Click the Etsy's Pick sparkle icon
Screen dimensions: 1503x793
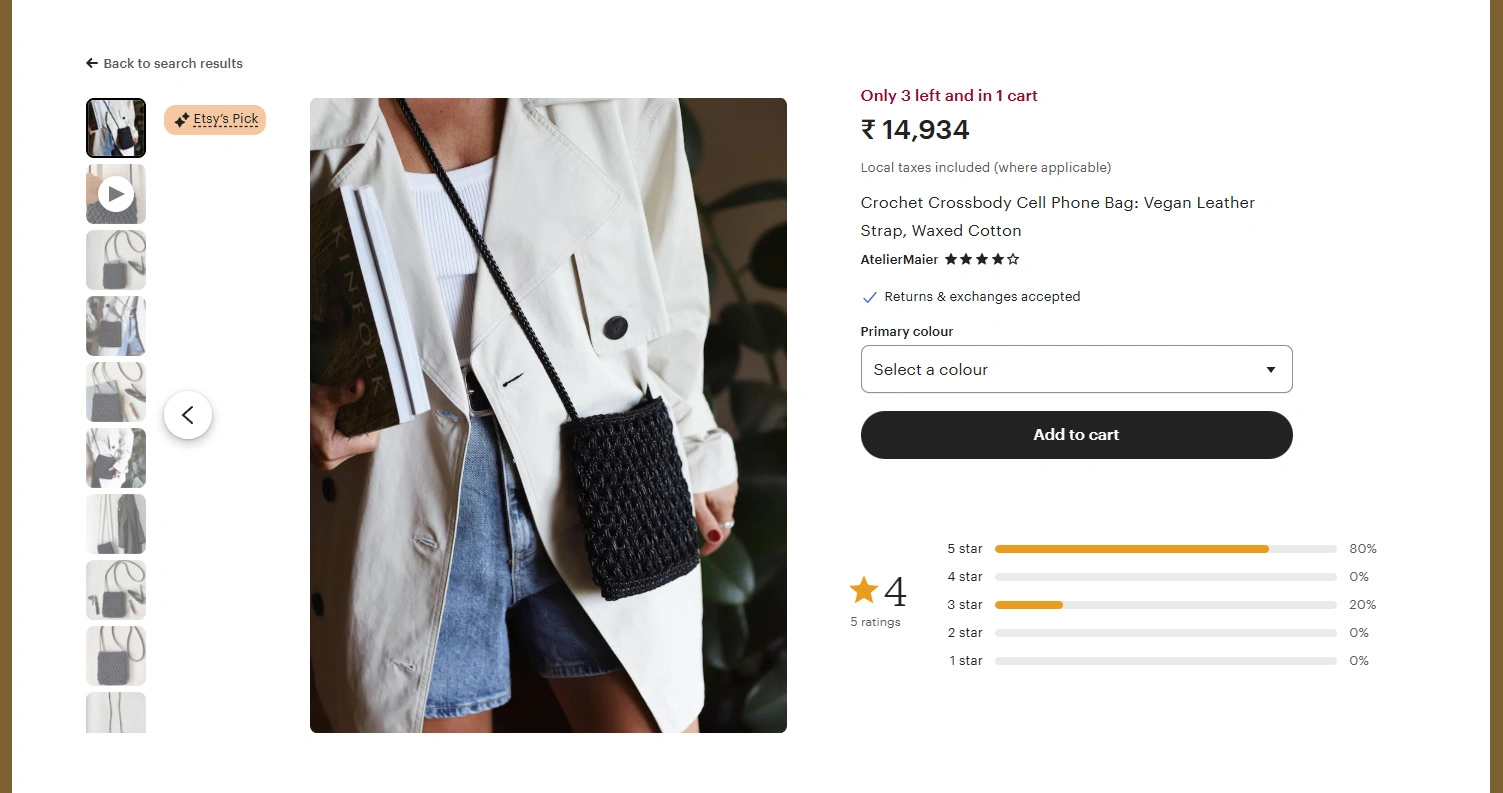pos(181,120)
